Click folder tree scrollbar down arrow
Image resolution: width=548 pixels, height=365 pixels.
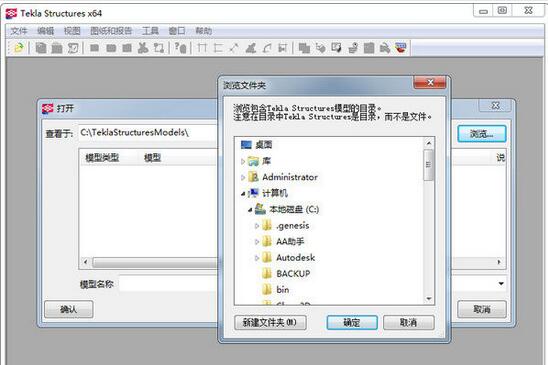click(x=428, y=299)
